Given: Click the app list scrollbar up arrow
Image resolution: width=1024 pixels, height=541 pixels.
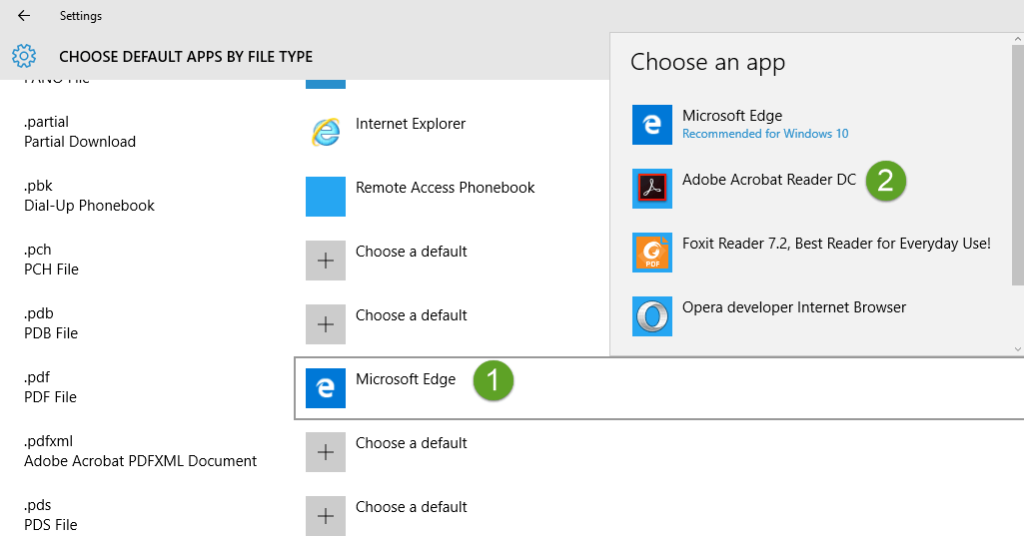Looking at the screenshot, I should pyautogui.click(x=1017, y=39).
